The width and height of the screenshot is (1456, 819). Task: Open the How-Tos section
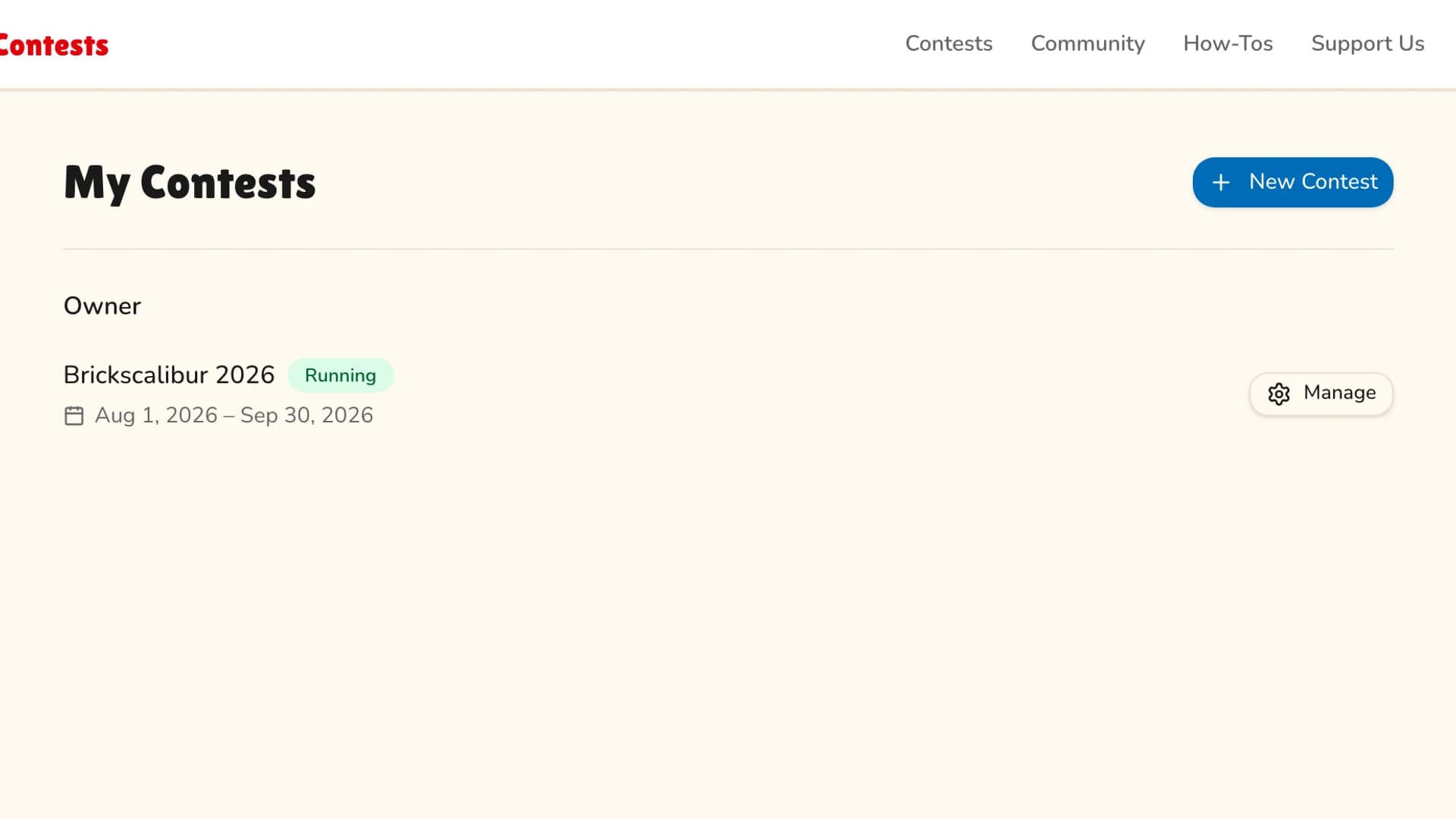tap(1228, 43)
